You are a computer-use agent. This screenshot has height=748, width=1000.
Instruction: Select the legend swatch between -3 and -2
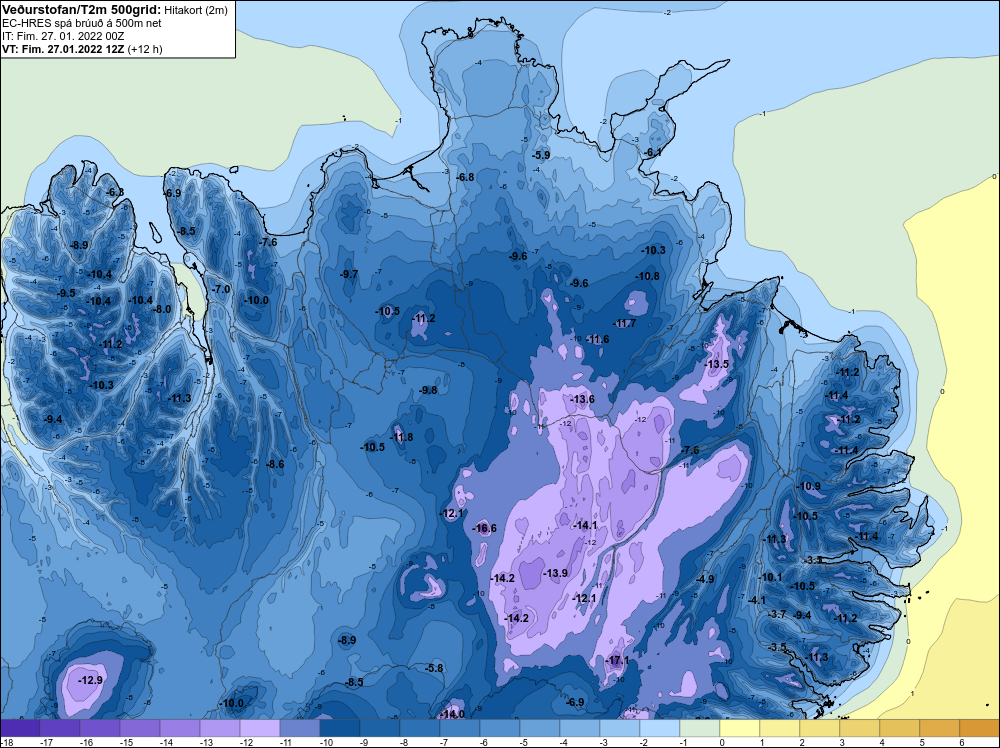point(620,728)
